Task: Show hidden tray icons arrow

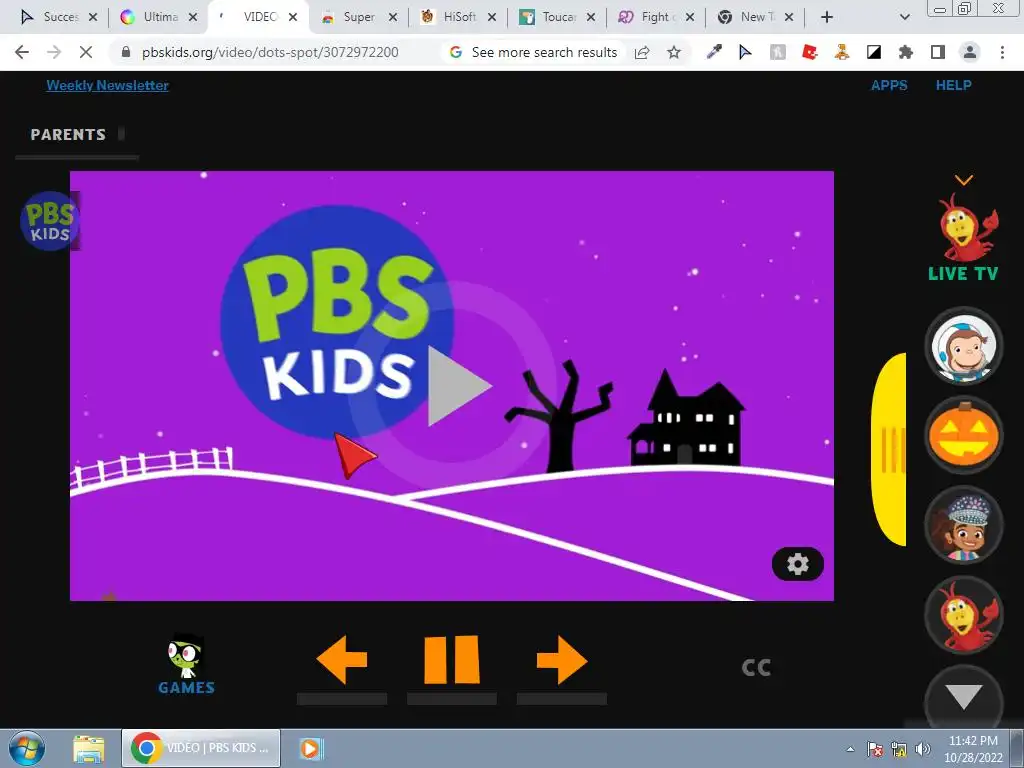Action: 850,749
